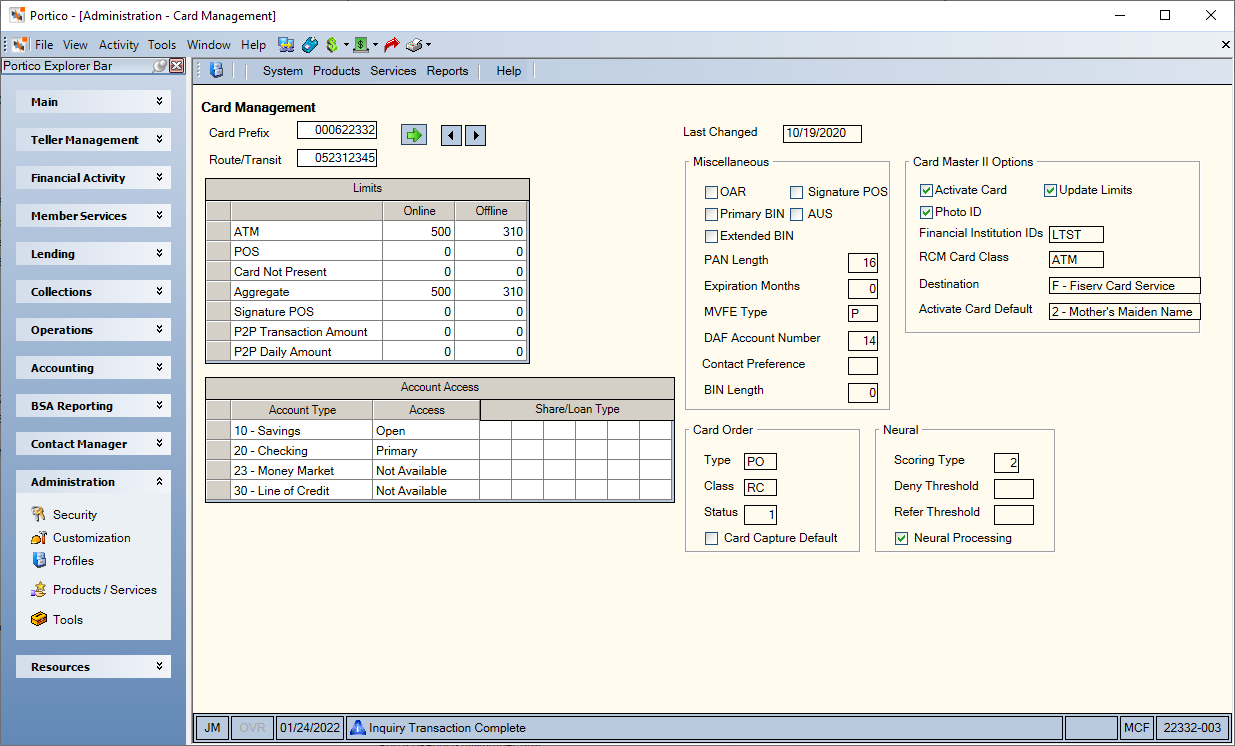This screenshot has width=1235, height=746.
Task: Open the Window menu
Action: coord(208,44)
